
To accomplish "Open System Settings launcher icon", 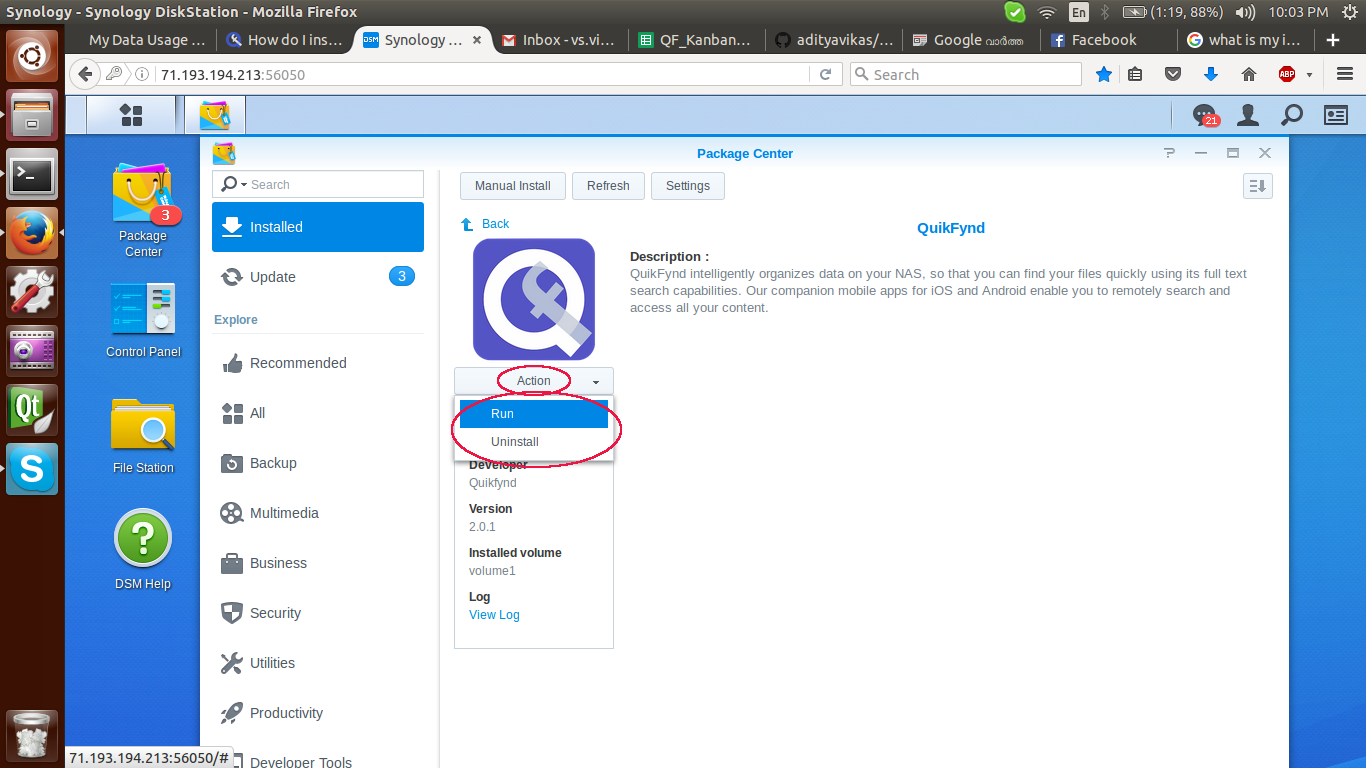I will click(x=32, y=292).
